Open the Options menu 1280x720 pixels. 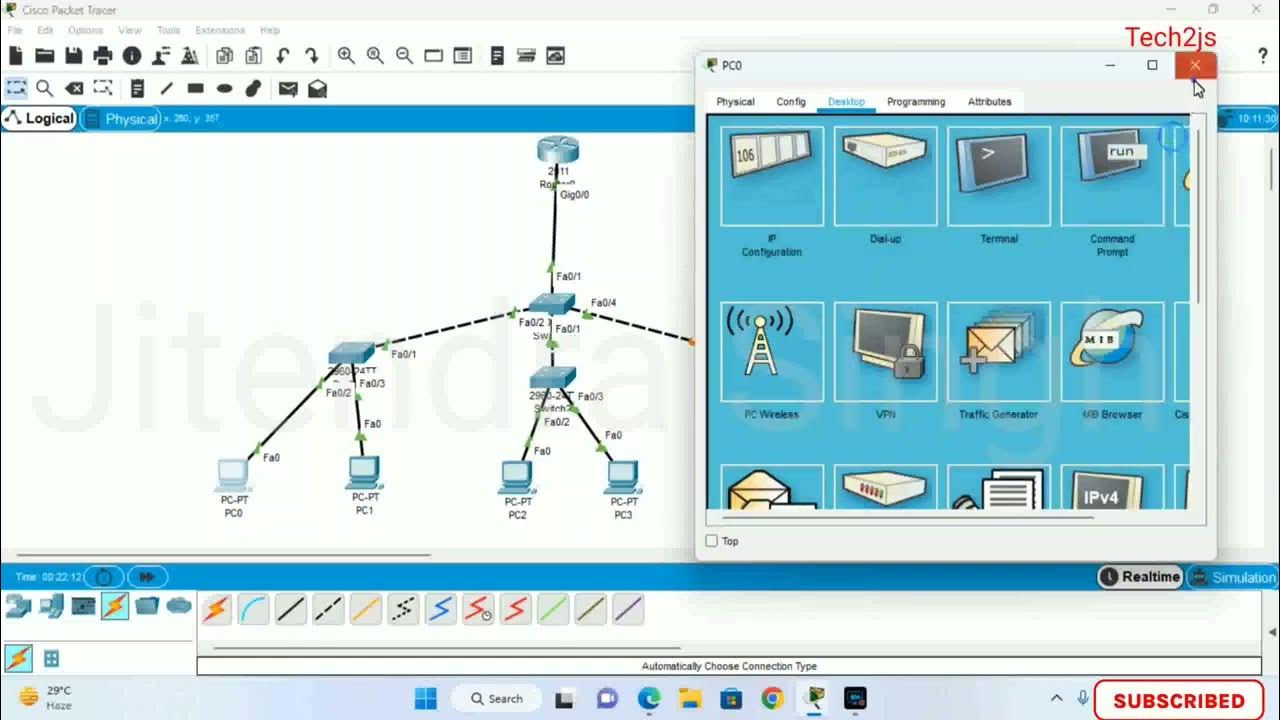(x=85, y=30)
